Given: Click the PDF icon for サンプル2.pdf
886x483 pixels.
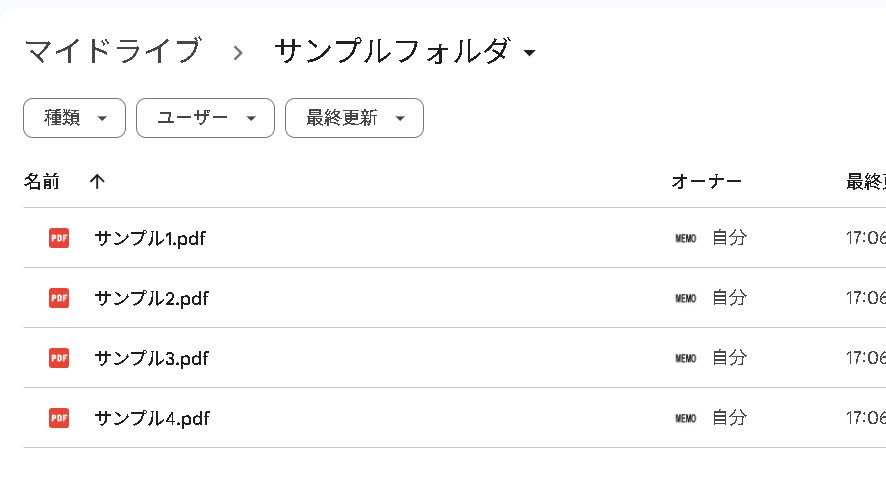Looking at the screenshot, I should [59, 298].
